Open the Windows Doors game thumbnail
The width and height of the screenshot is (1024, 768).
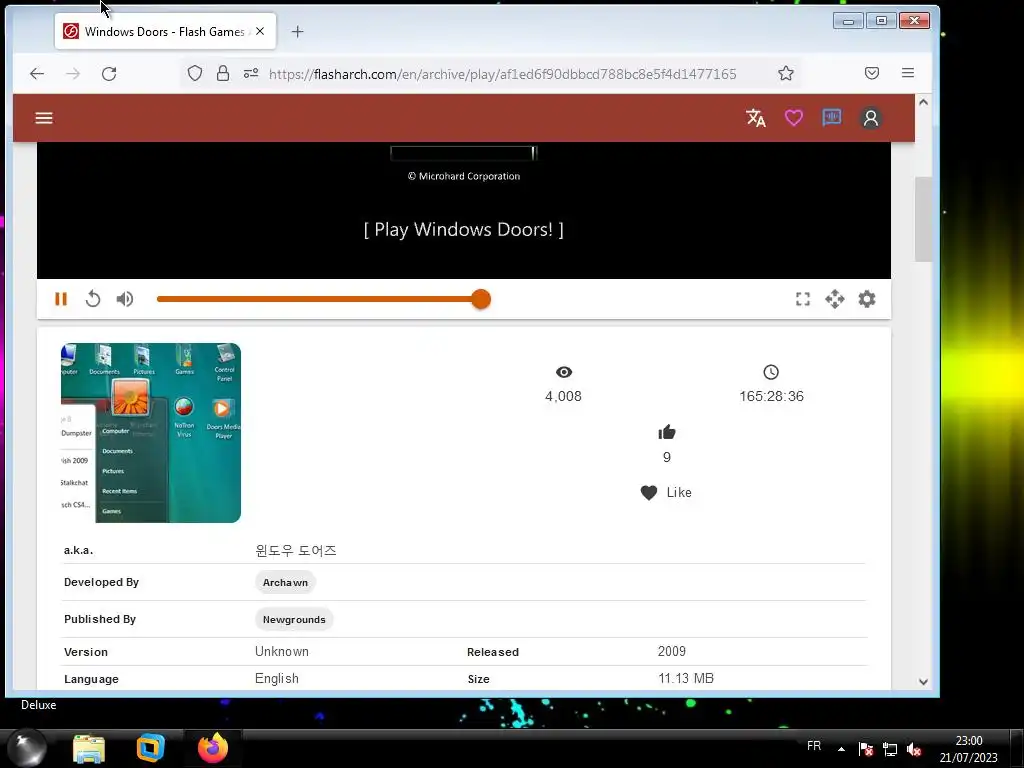tap(151, 432)
